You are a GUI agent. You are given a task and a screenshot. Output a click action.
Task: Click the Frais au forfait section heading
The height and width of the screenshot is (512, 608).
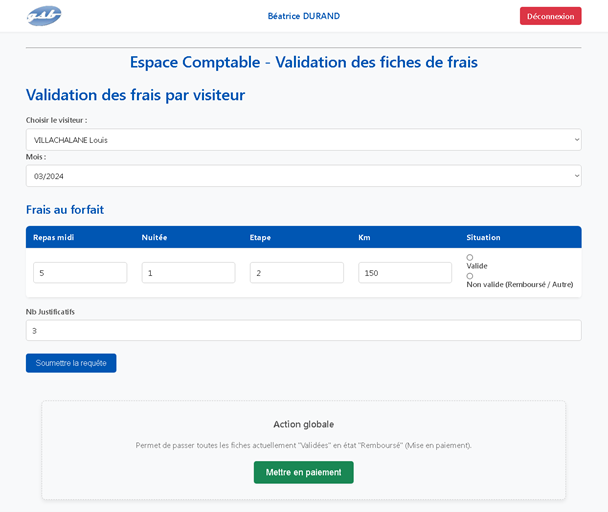pos(65,210)
